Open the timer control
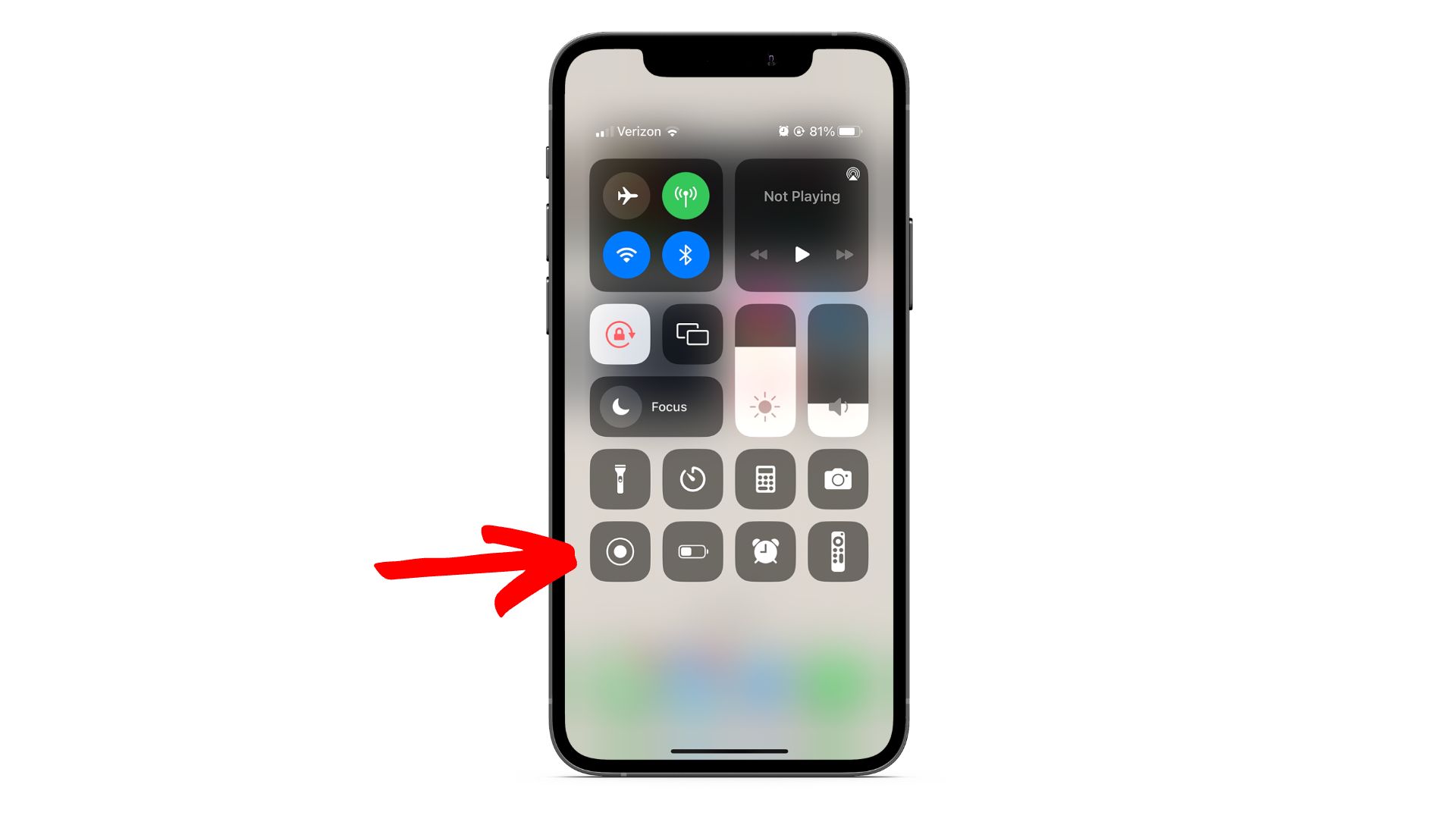Viewport: 1456px width, 819px height. point(693,479)
